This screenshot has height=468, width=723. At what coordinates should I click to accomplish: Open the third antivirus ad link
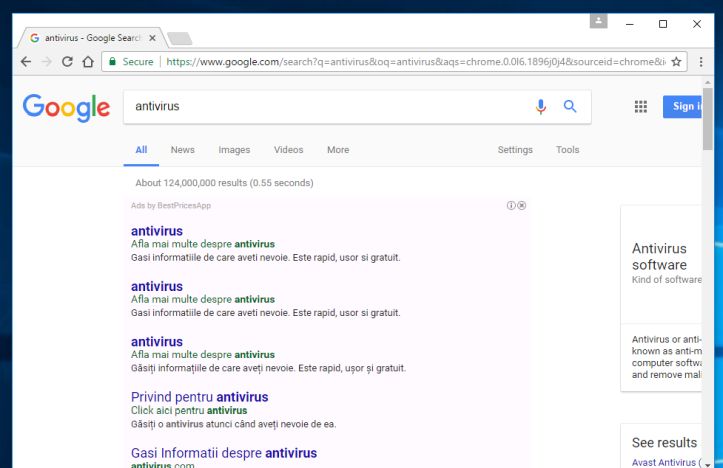click(x=157, y=342)
